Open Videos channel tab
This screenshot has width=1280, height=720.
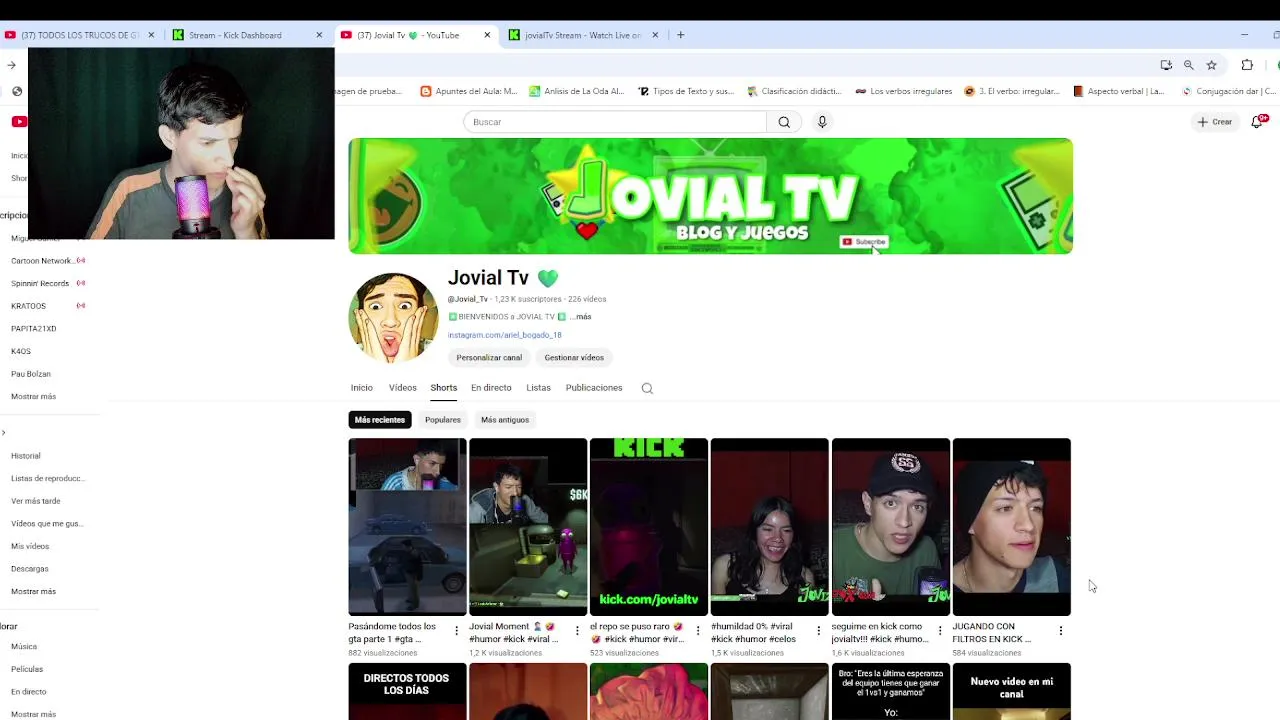tap(402, 388)
